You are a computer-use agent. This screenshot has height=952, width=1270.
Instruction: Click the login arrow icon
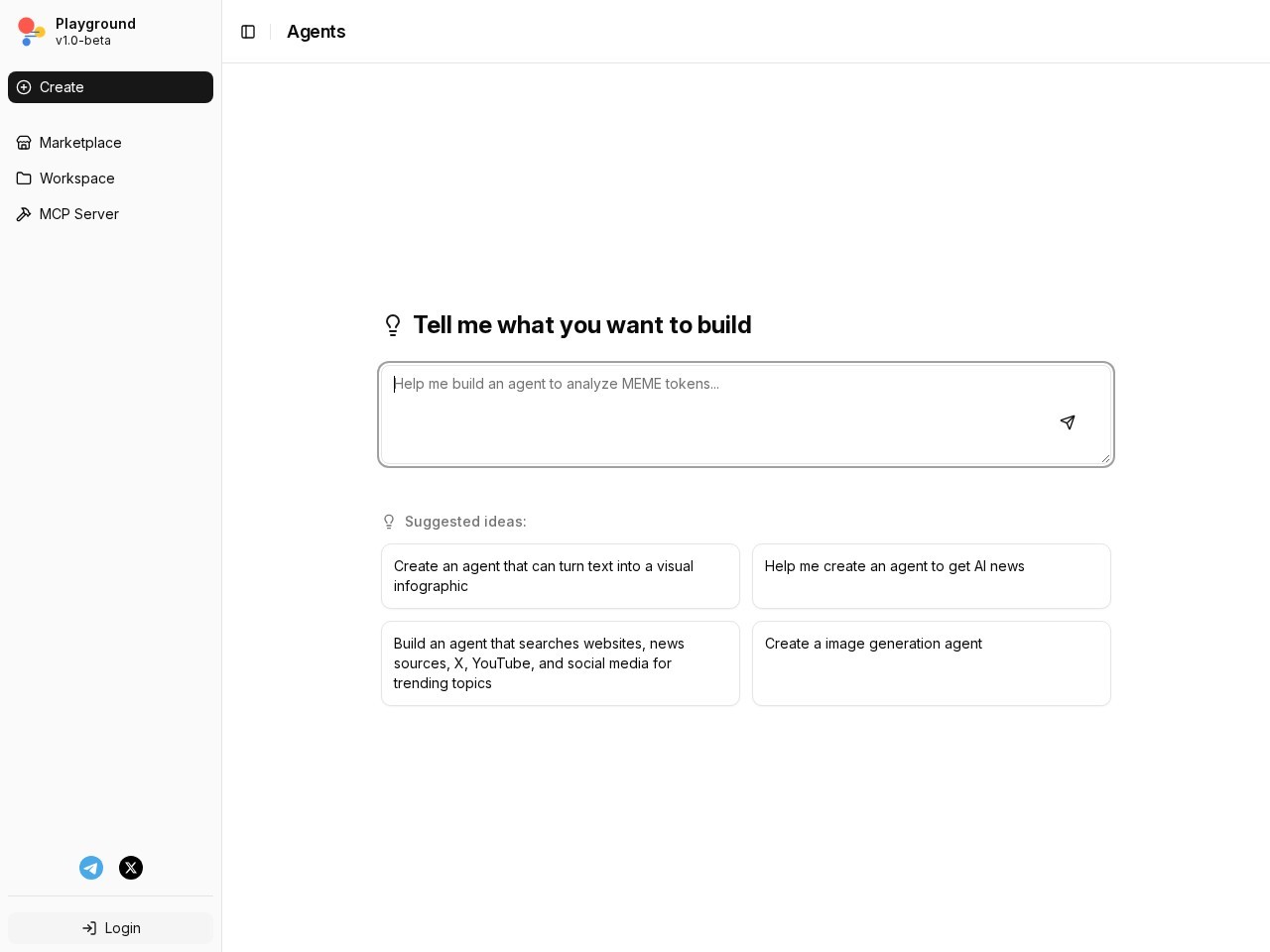click(89, 928)
